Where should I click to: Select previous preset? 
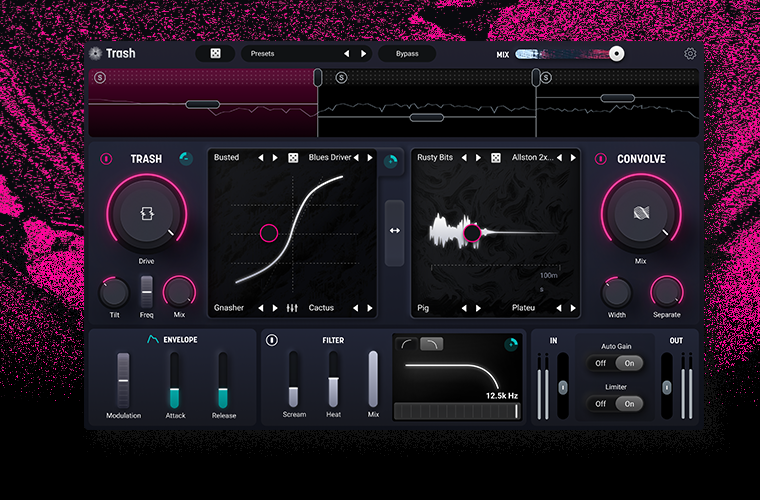coord(347,54)
